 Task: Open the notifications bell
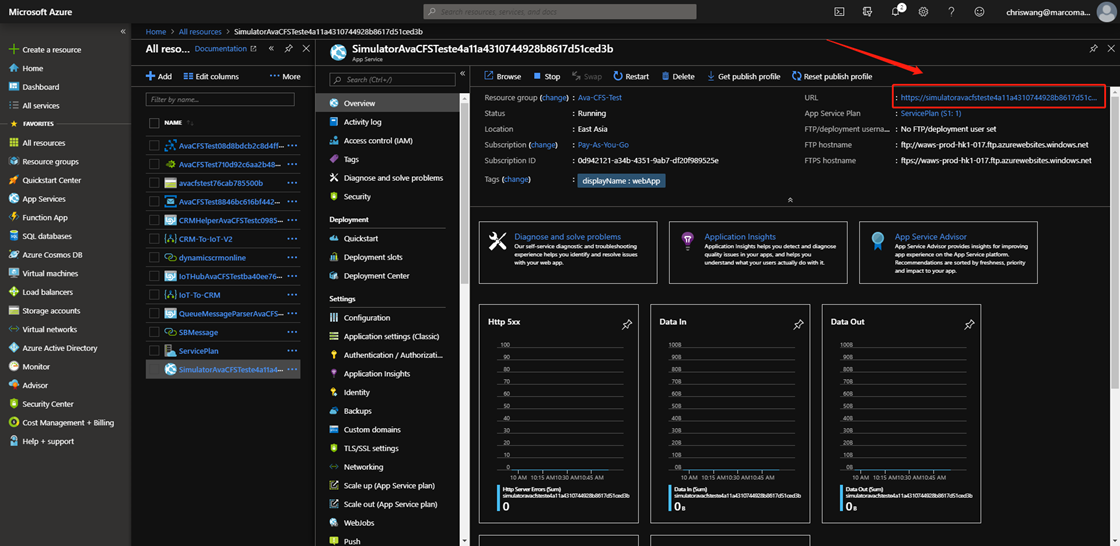click(x=896, y=11)
